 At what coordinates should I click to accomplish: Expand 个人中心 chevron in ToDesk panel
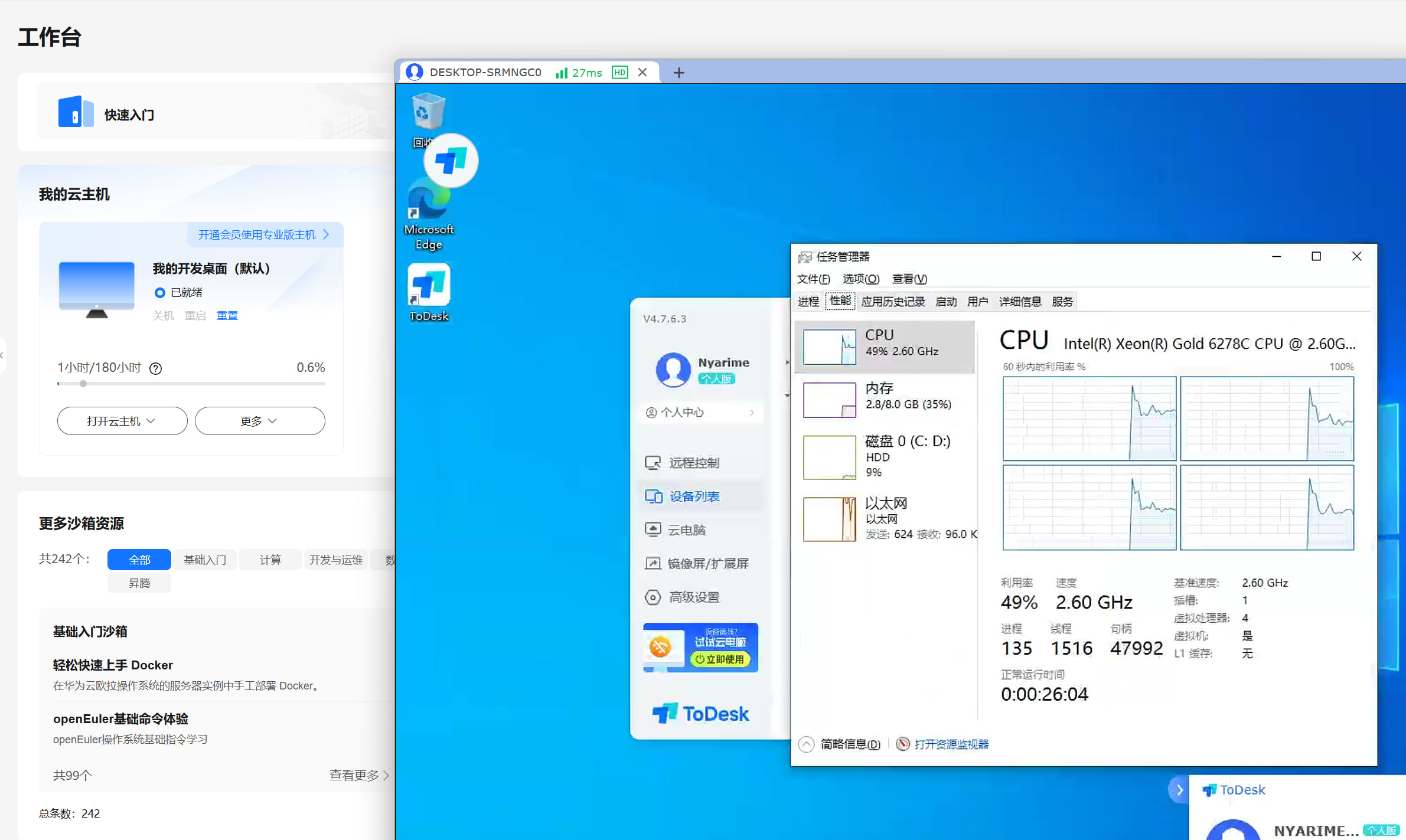(x=752, y=413)
